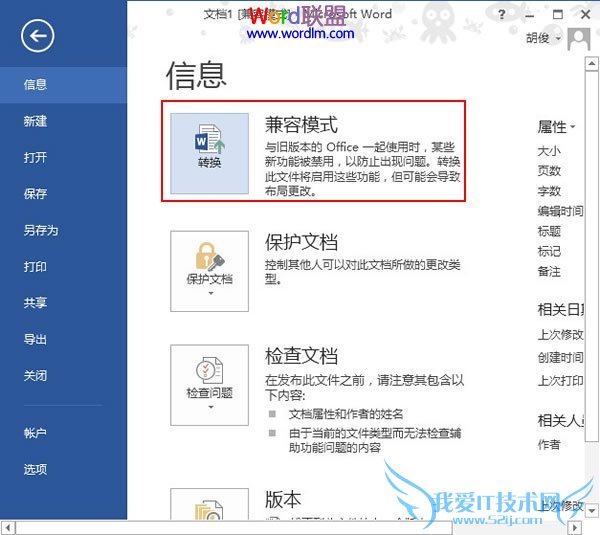The image size is (600, 535).
Task: Go back using the circled arrow button
Action: click(38, 36)
